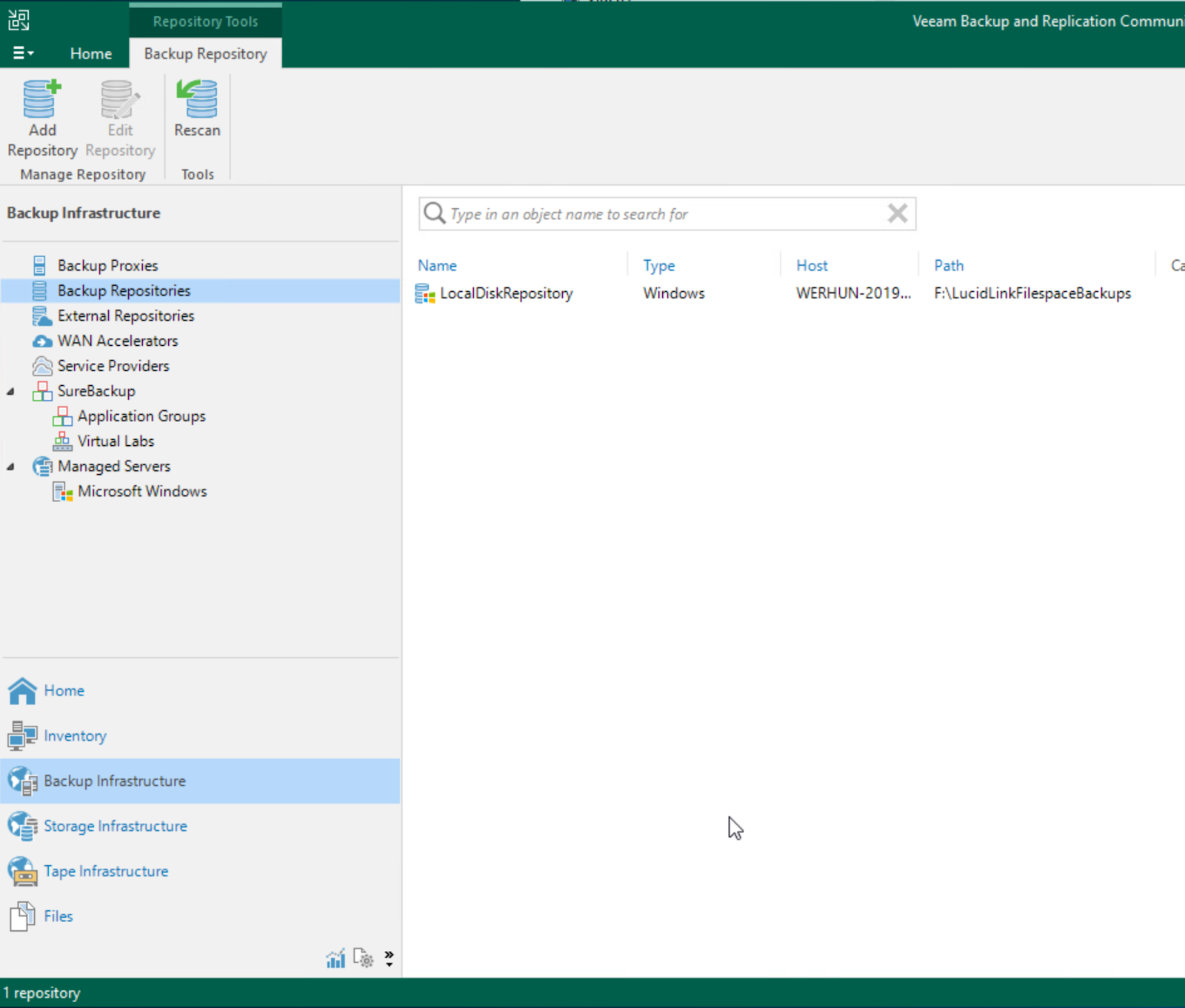This screenshot has height=1008, width=1185.
Task: Click the Backup Repositories database icon
Action: click(x=40, y=290)
